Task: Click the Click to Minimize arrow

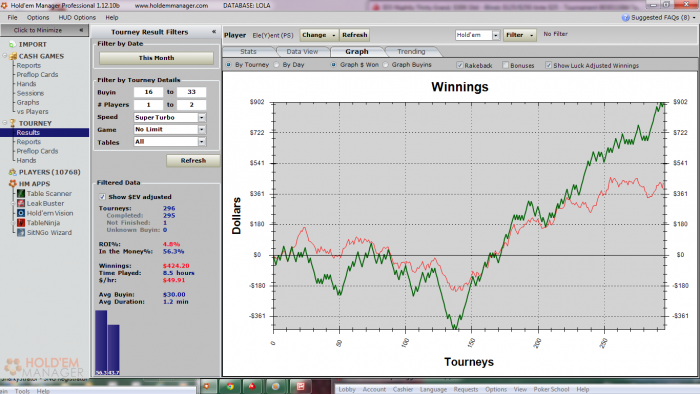Action: point(81,30)
